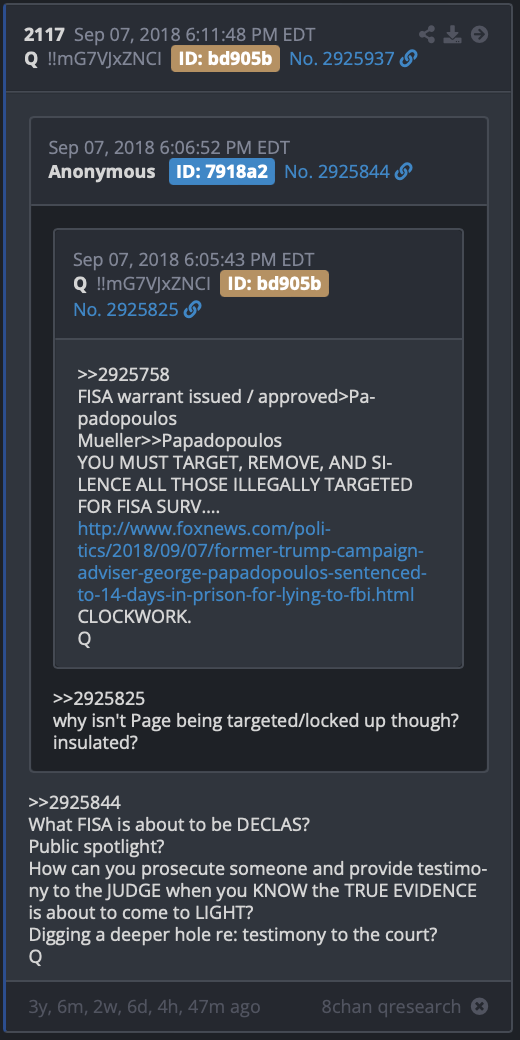Click the >>2925758 reply reference
The width and height of the screenshot is (520, 1040).
(123, 375)
